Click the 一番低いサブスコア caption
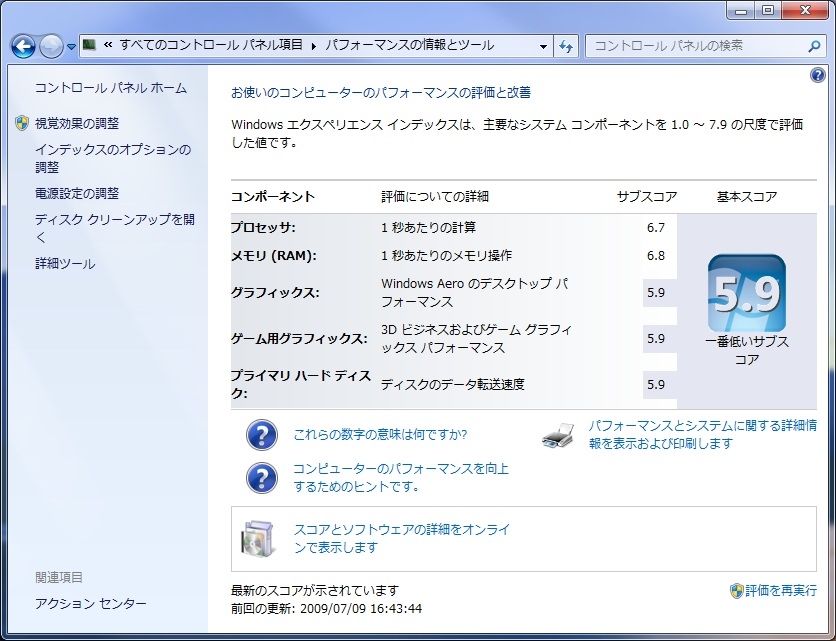836x641 pixels. (x=746, y=350)
